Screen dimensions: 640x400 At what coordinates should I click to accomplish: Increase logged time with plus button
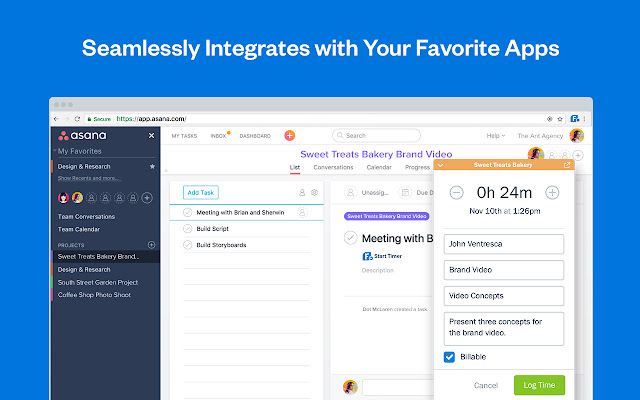pos(552,192)
